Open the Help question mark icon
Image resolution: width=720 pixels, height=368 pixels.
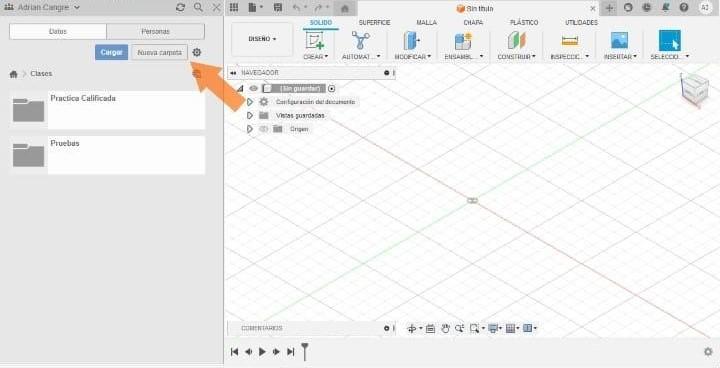[684, 7]
